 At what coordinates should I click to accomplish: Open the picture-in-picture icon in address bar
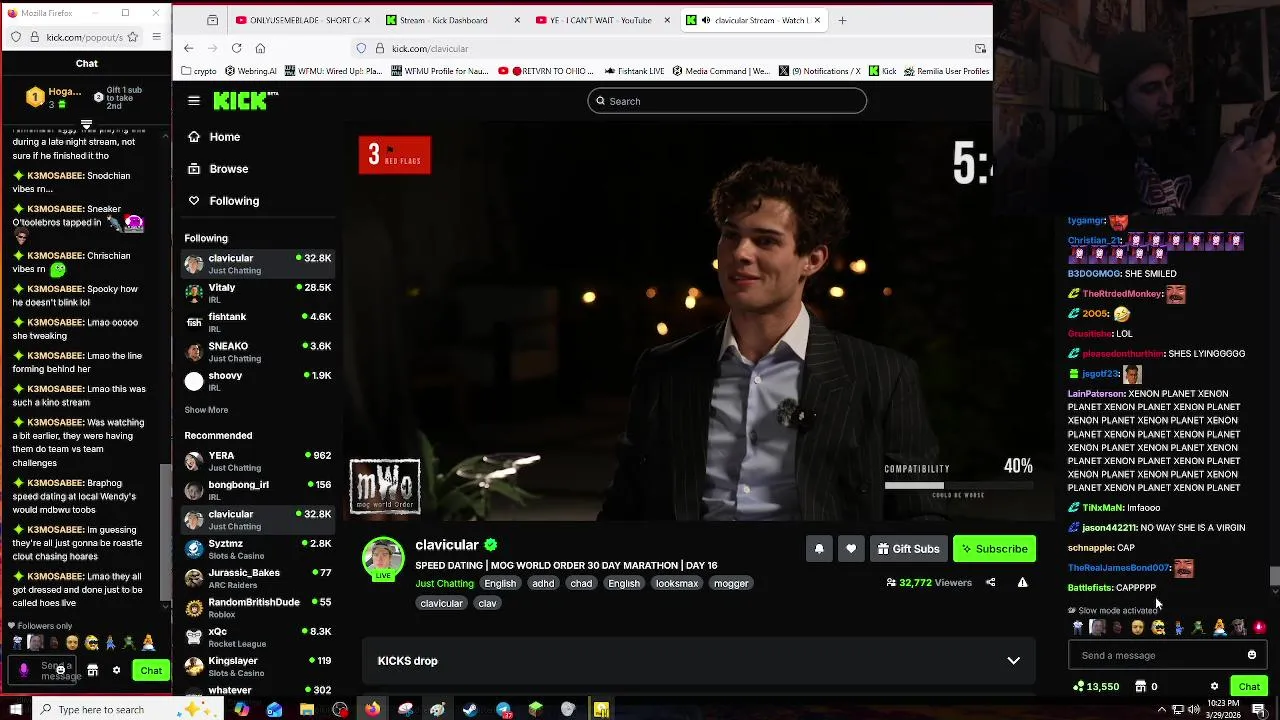[x=980, y=48]
